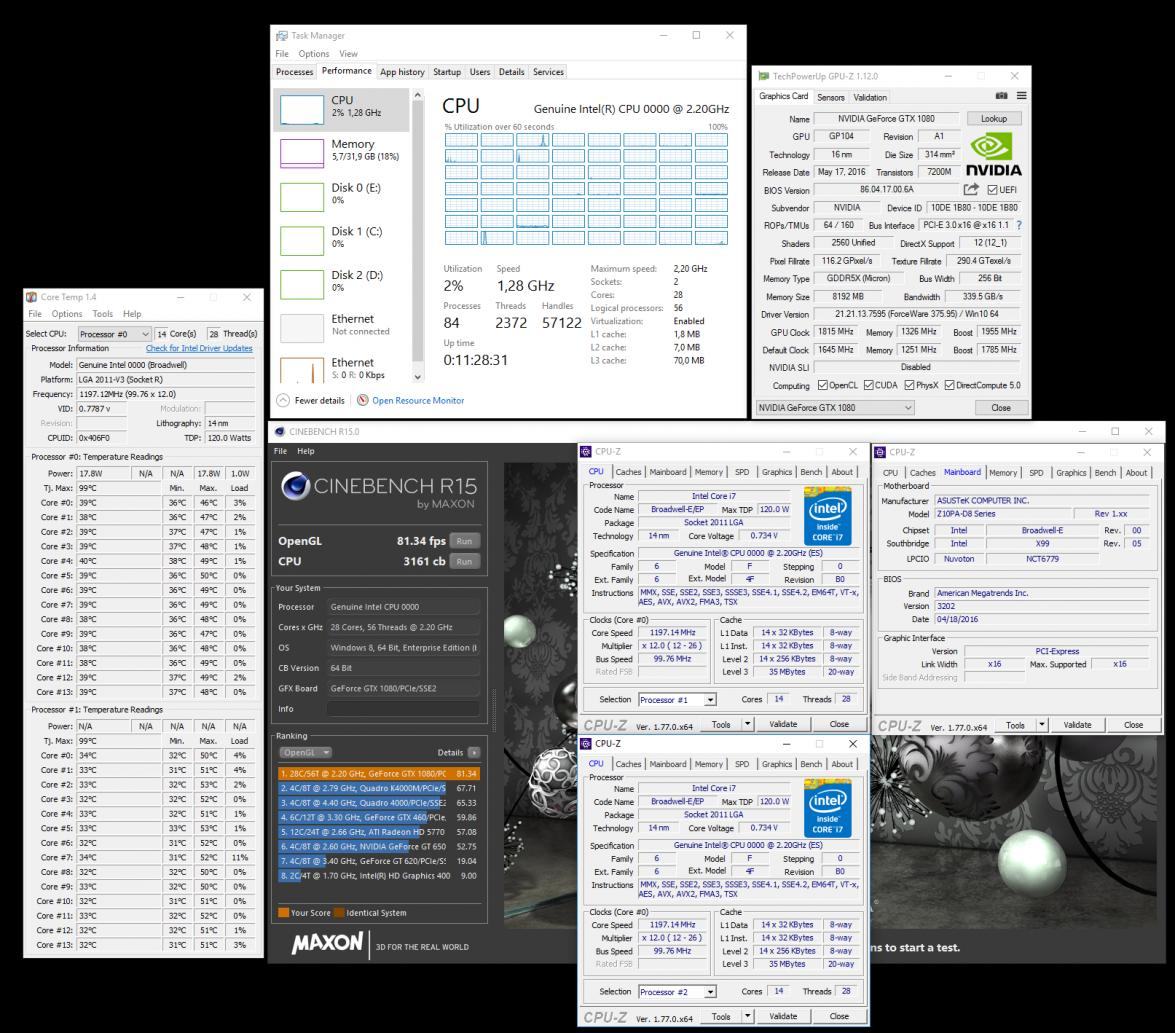
Task: Click the Bus Interface question mark icon
Action: [x=1019, y=225]
